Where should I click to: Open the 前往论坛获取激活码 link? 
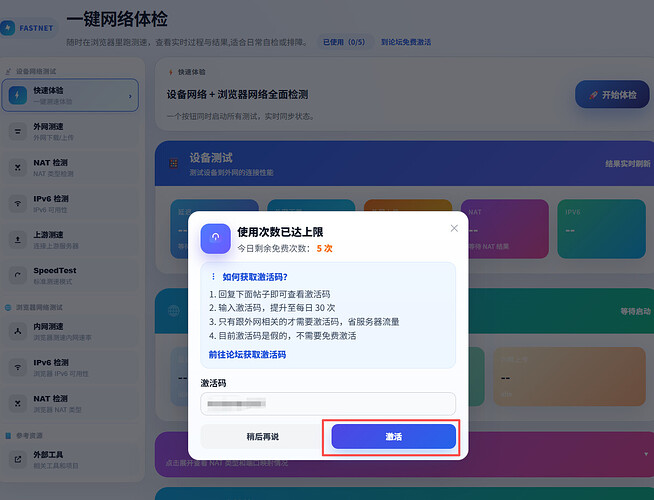pyautogui.click(x=247, y=354)
